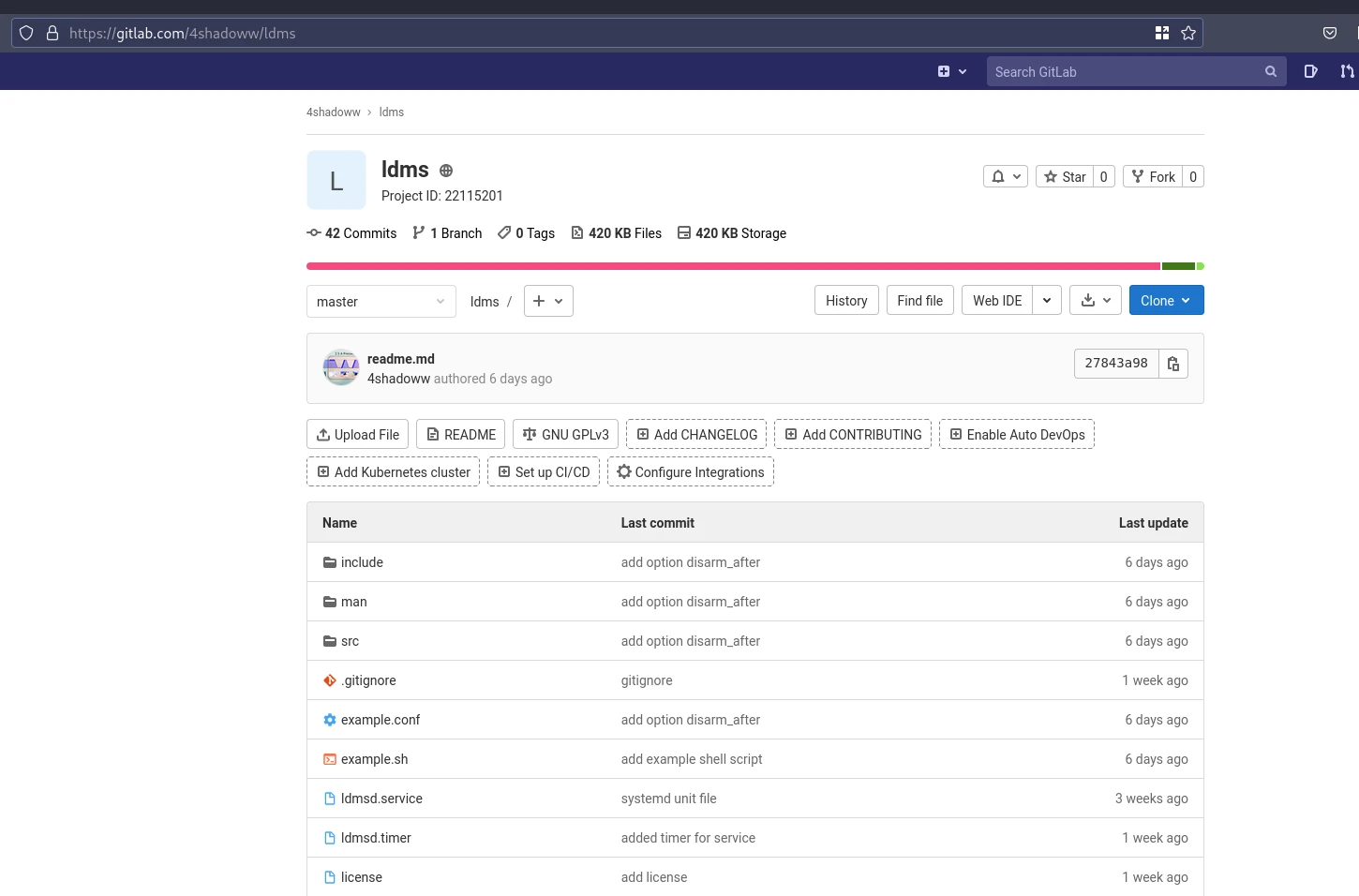Click Add CONTRIBUTING
1359x896 pixels.
[853, 434]
